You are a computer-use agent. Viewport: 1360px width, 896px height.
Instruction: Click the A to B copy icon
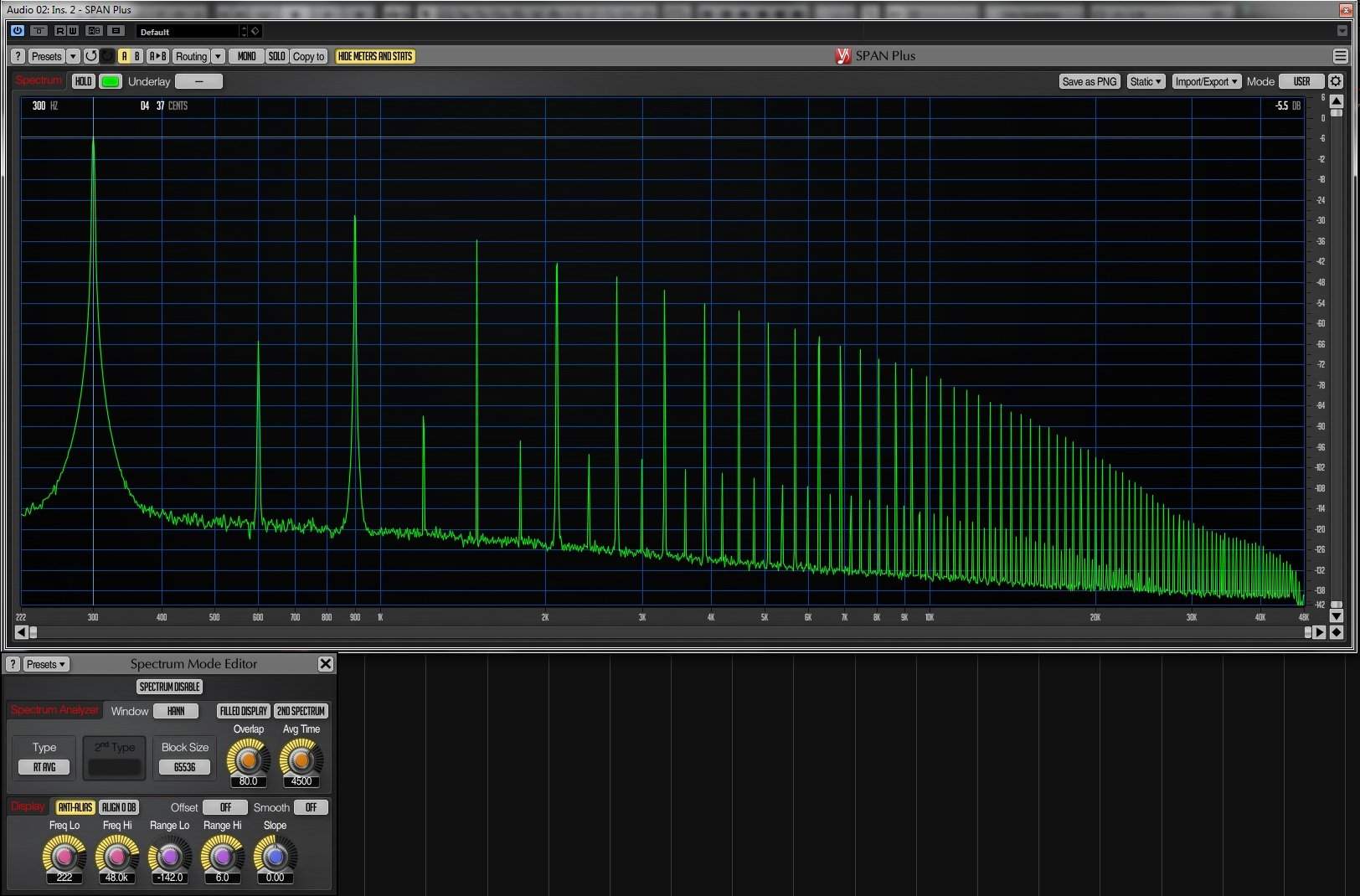click(x=157, y=56)
